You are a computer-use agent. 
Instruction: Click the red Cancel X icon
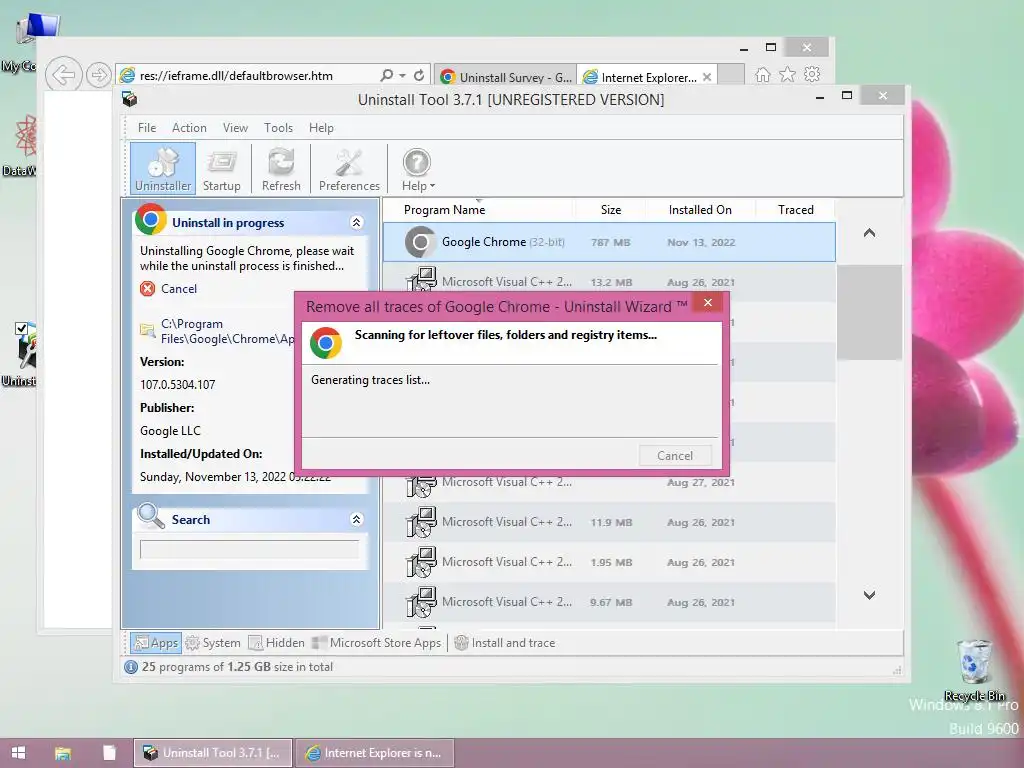coord(148,289)
